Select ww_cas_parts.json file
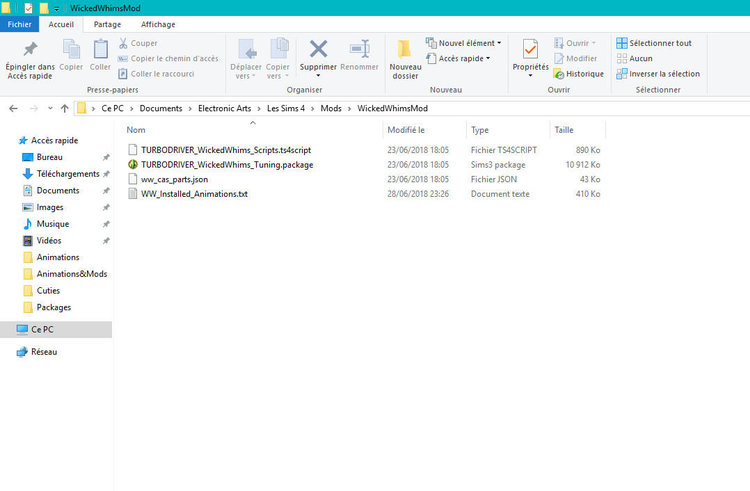Viewport: 750px width, 491px height. (x=174, y=179)
